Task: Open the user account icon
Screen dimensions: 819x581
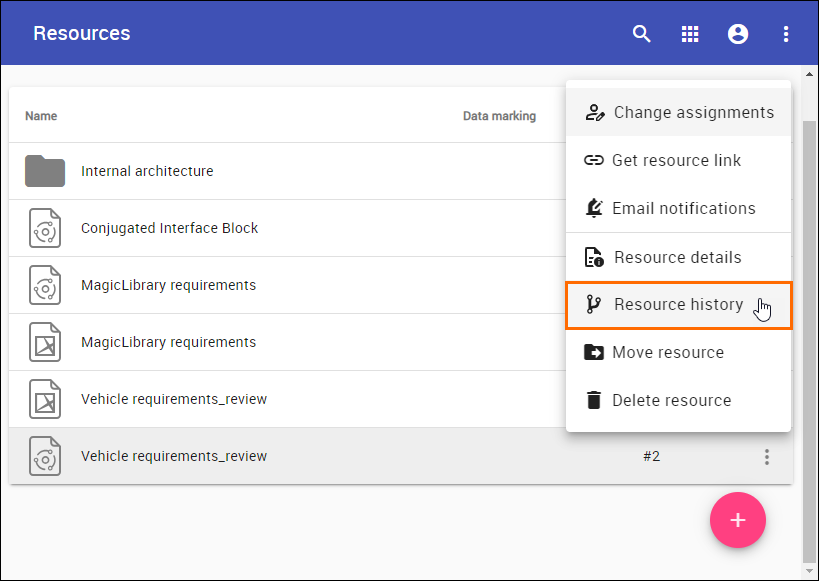Action: (x=738, y=34)
